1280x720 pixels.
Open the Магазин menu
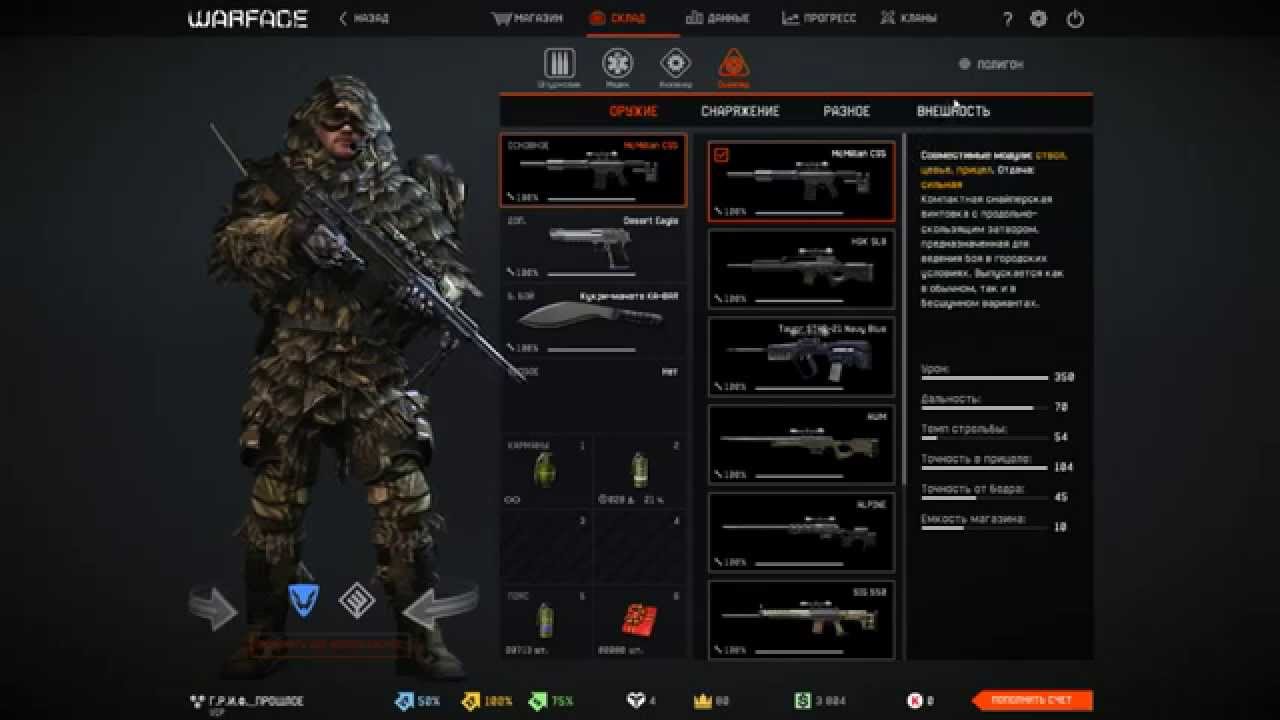point(526,18)
